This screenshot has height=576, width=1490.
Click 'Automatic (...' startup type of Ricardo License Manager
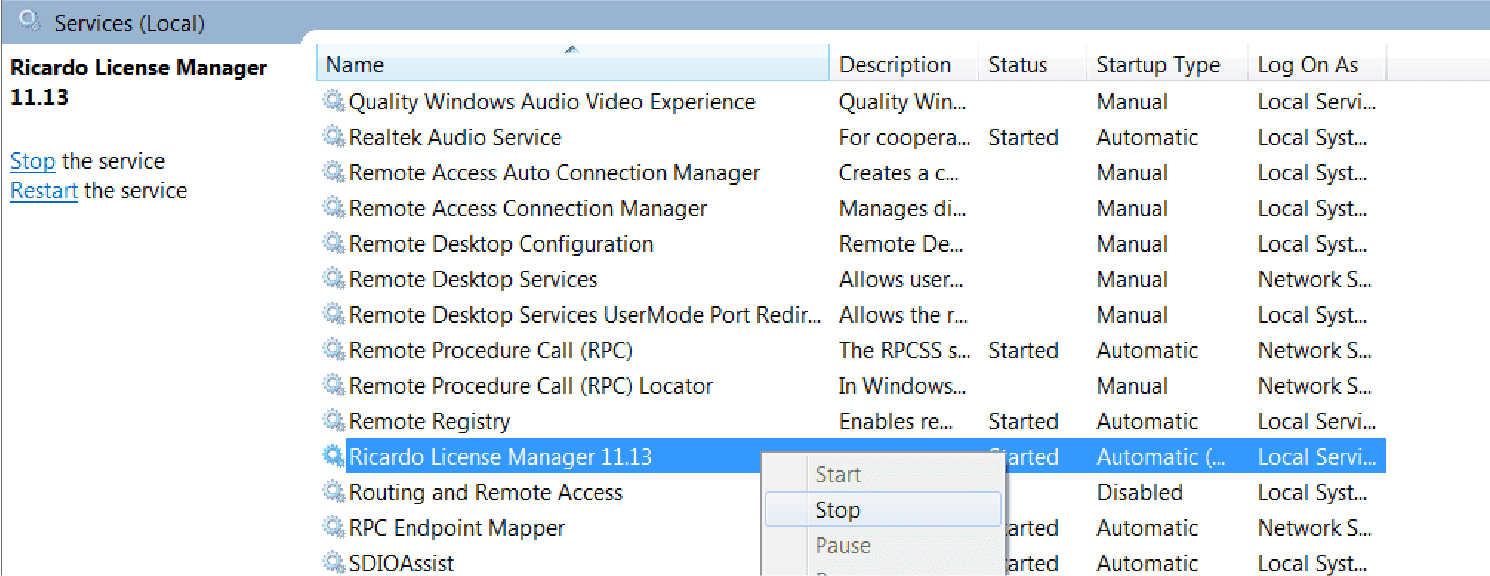tap(1161, 457)
